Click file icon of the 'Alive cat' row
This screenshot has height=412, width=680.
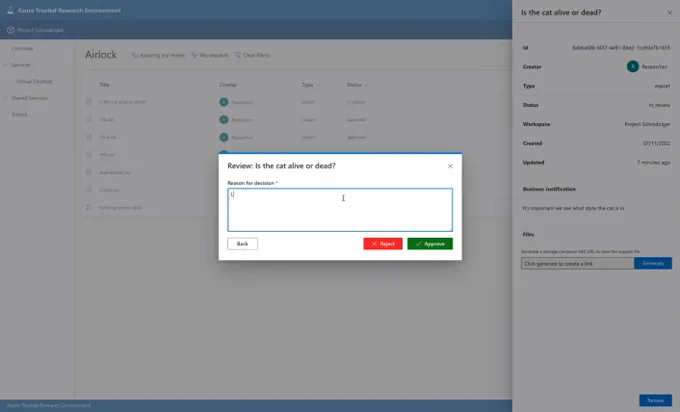89,137
